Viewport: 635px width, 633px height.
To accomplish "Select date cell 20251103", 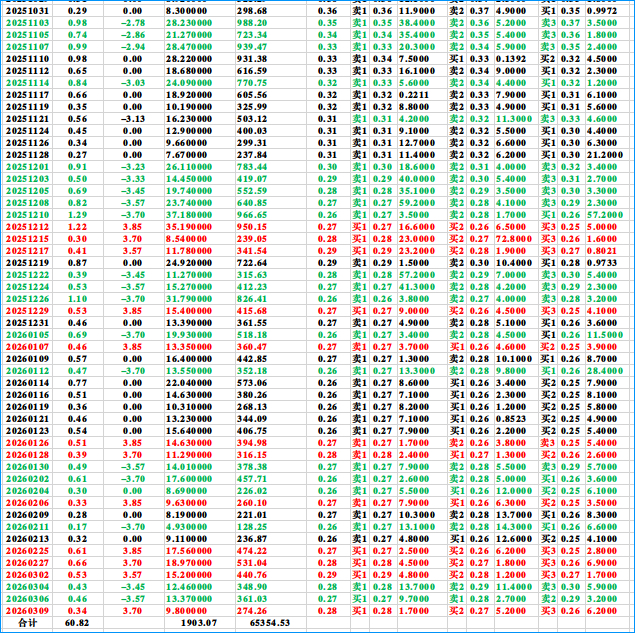I will pyautogui.click(x=27, y=23).
